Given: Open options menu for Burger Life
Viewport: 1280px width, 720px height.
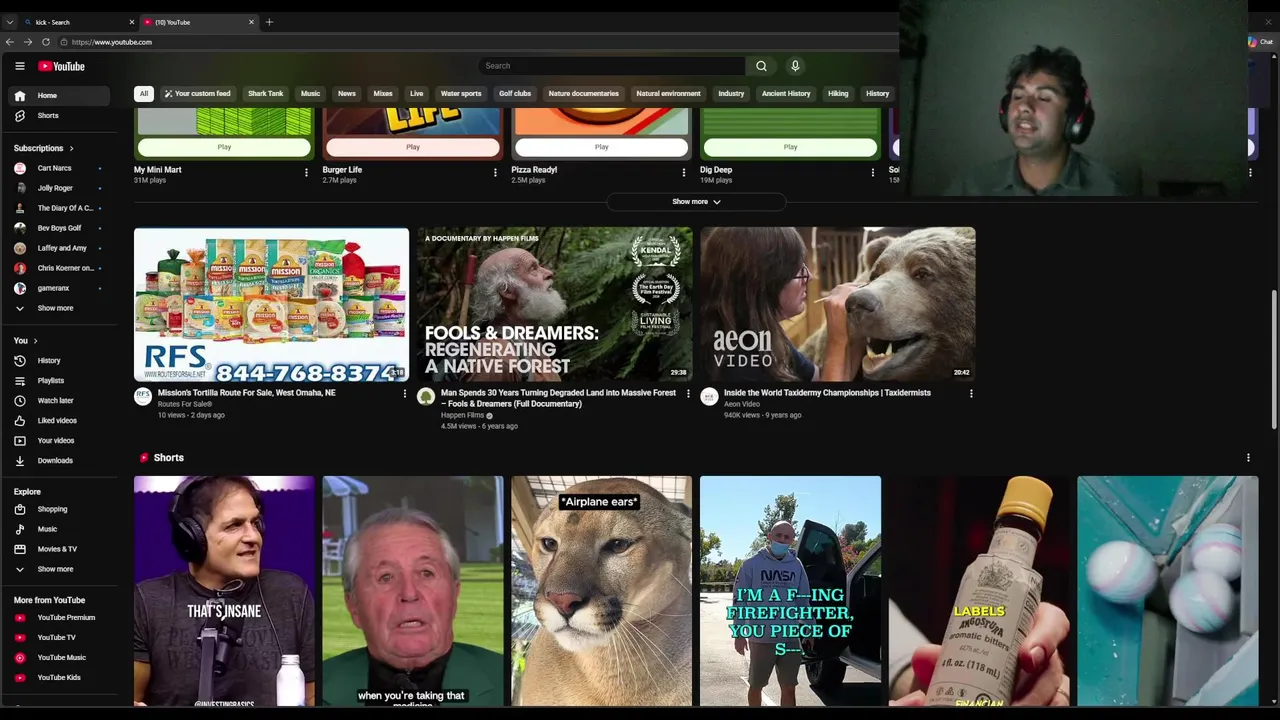Looking at the screenshot, I should [x=495, y=172].
